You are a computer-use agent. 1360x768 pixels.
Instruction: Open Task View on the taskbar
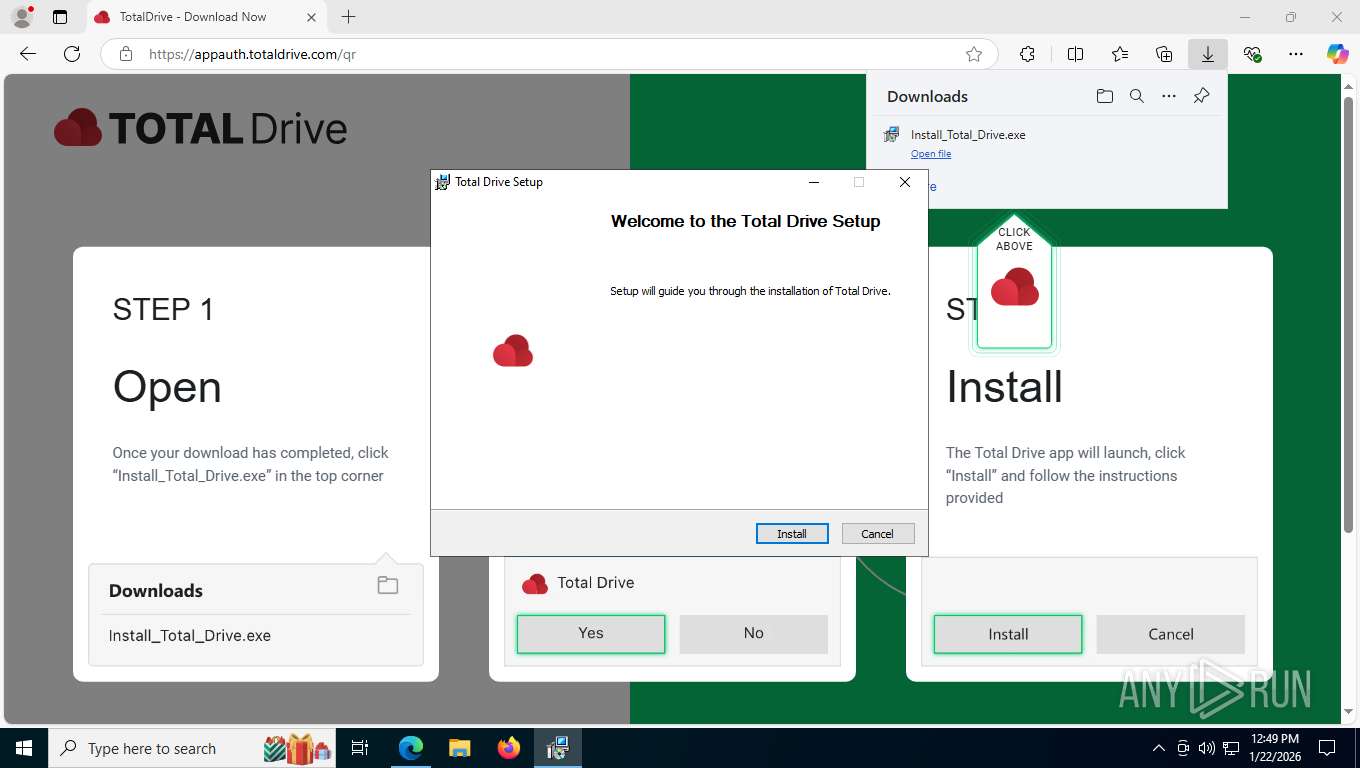tap(360, 748)
